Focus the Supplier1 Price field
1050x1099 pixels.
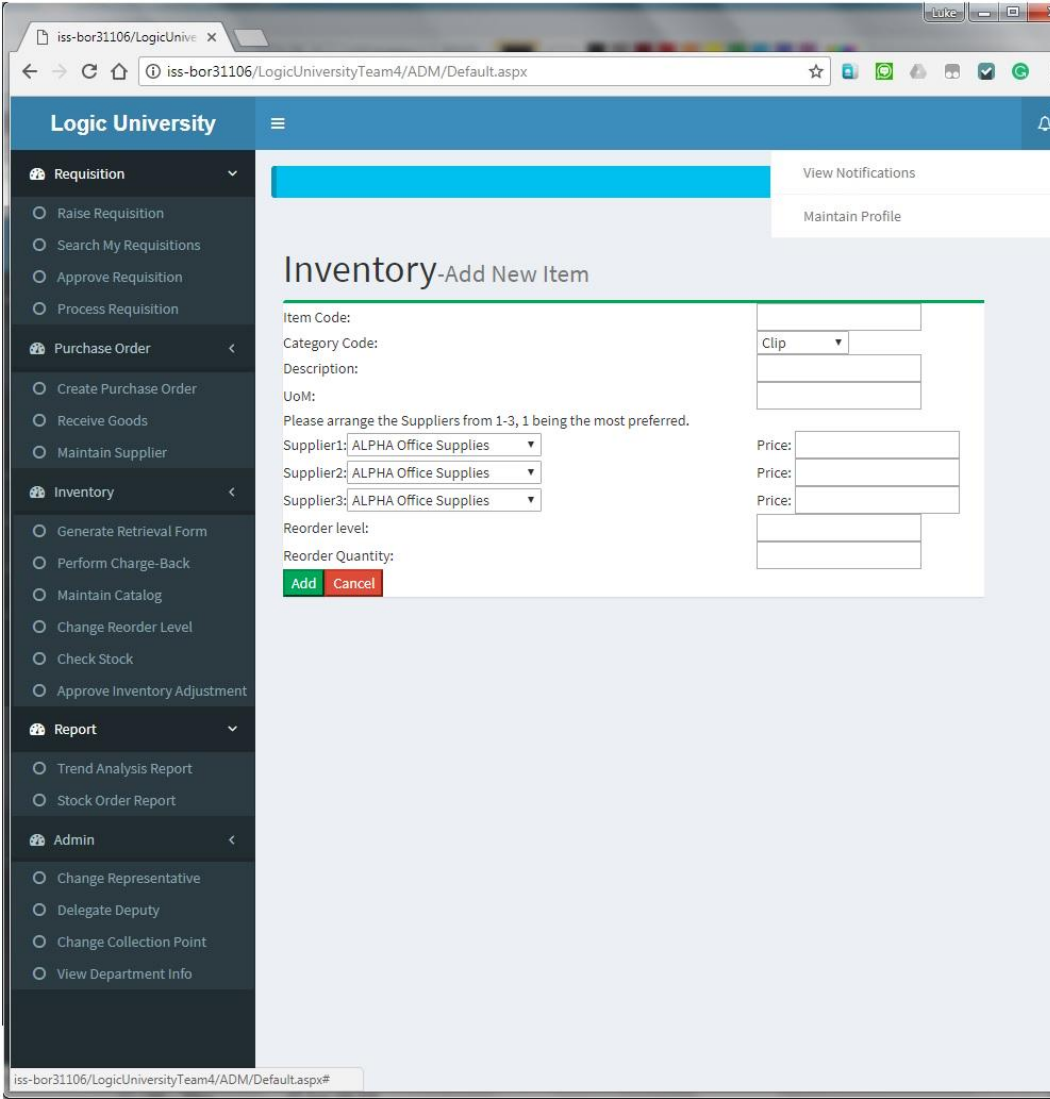877,445
